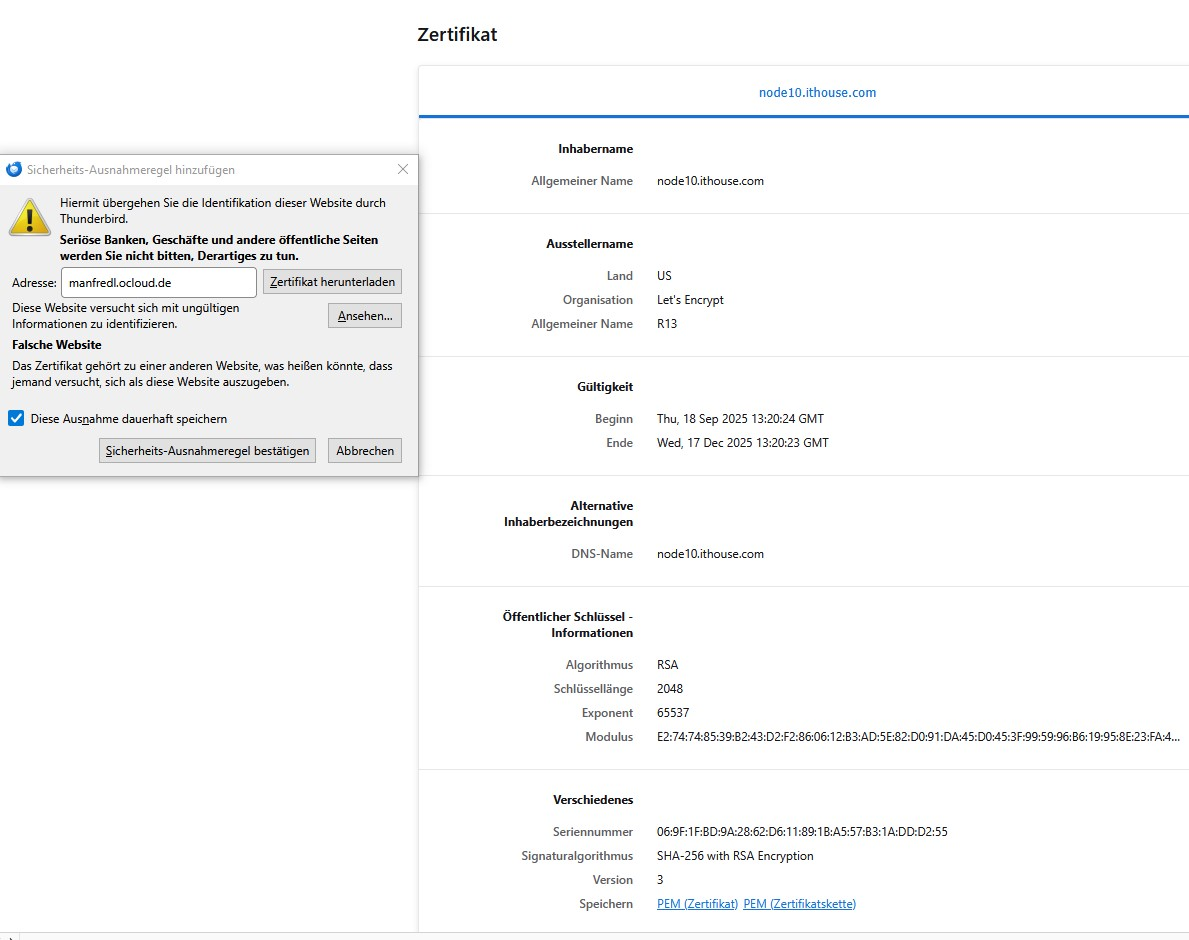Download the 'PEM (Zertifikatskette)' link

click(799, 904)
